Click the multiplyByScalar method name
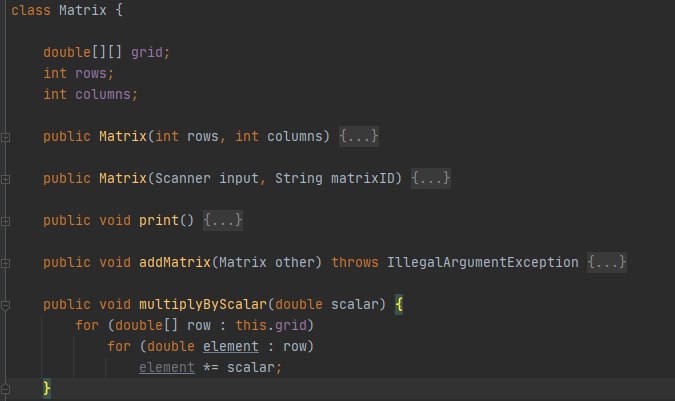The width and height of the screenshot is (675, 401). click(x=203, y=304)
